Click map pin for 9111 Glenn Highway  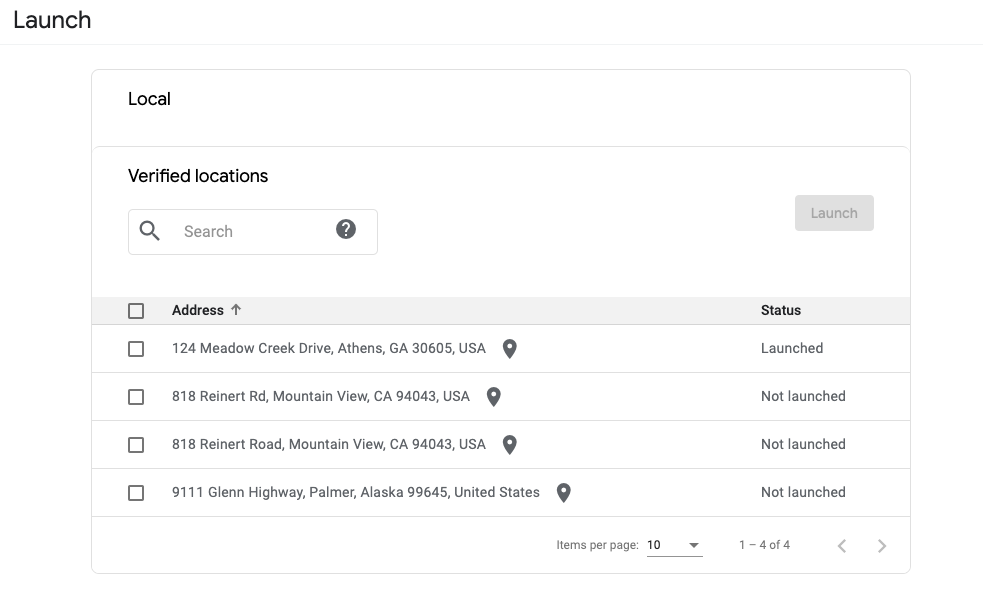click(564, 493)
